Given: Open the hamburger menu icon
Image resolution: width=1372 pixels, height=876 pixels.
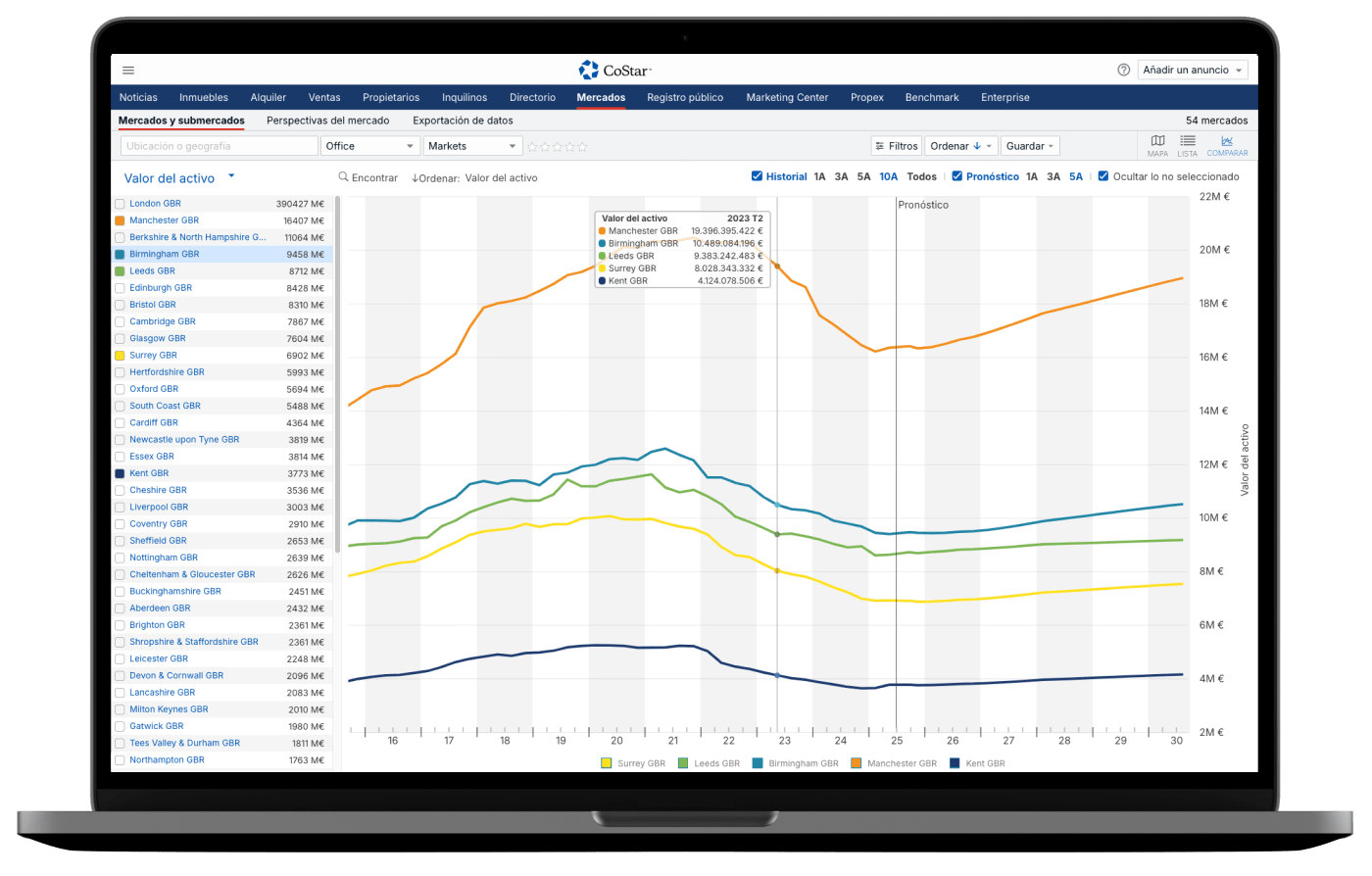Looking at the screenshot, I should point(128,71).
